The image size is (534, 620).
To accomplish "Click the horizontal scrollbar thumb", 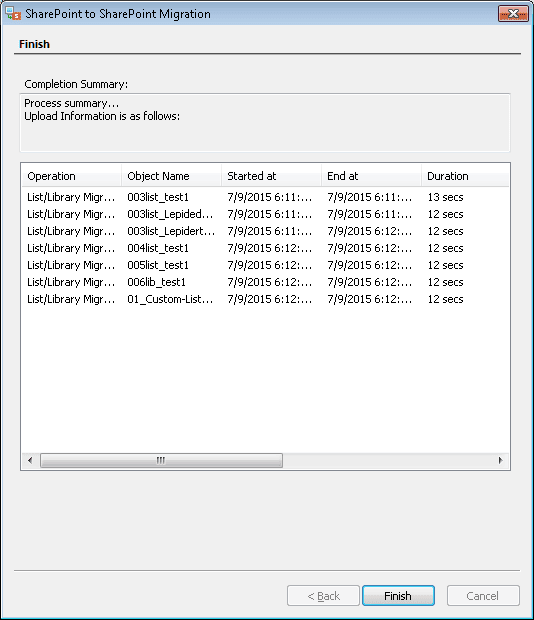I will coord(161,460).
